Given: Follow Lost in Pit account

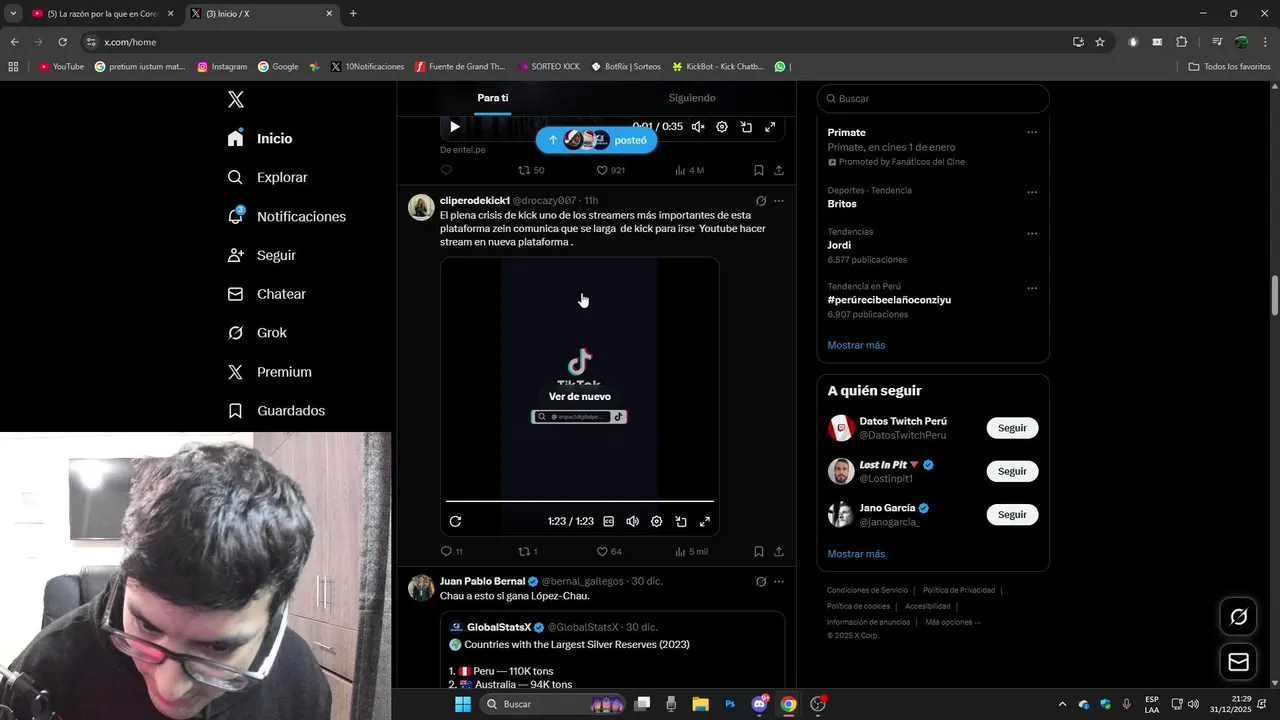Looking at the screenshot, I should (x=1012, y=471).
